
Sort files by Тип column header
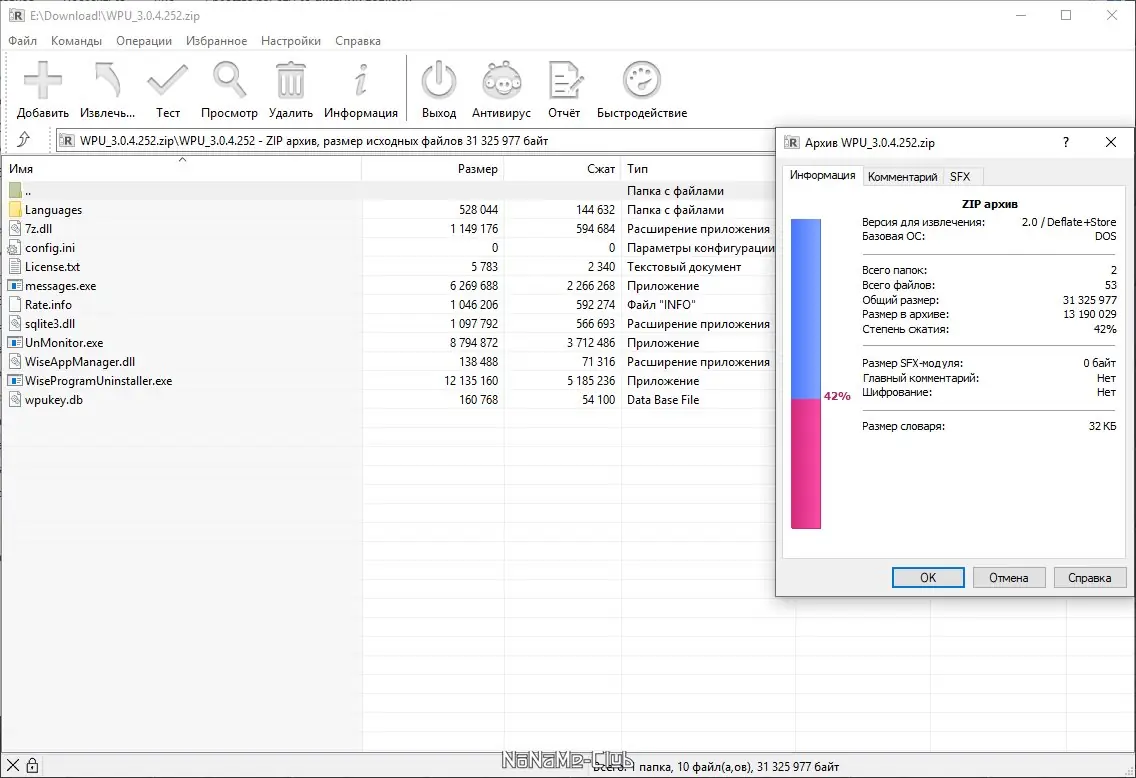tap(698, 168)
